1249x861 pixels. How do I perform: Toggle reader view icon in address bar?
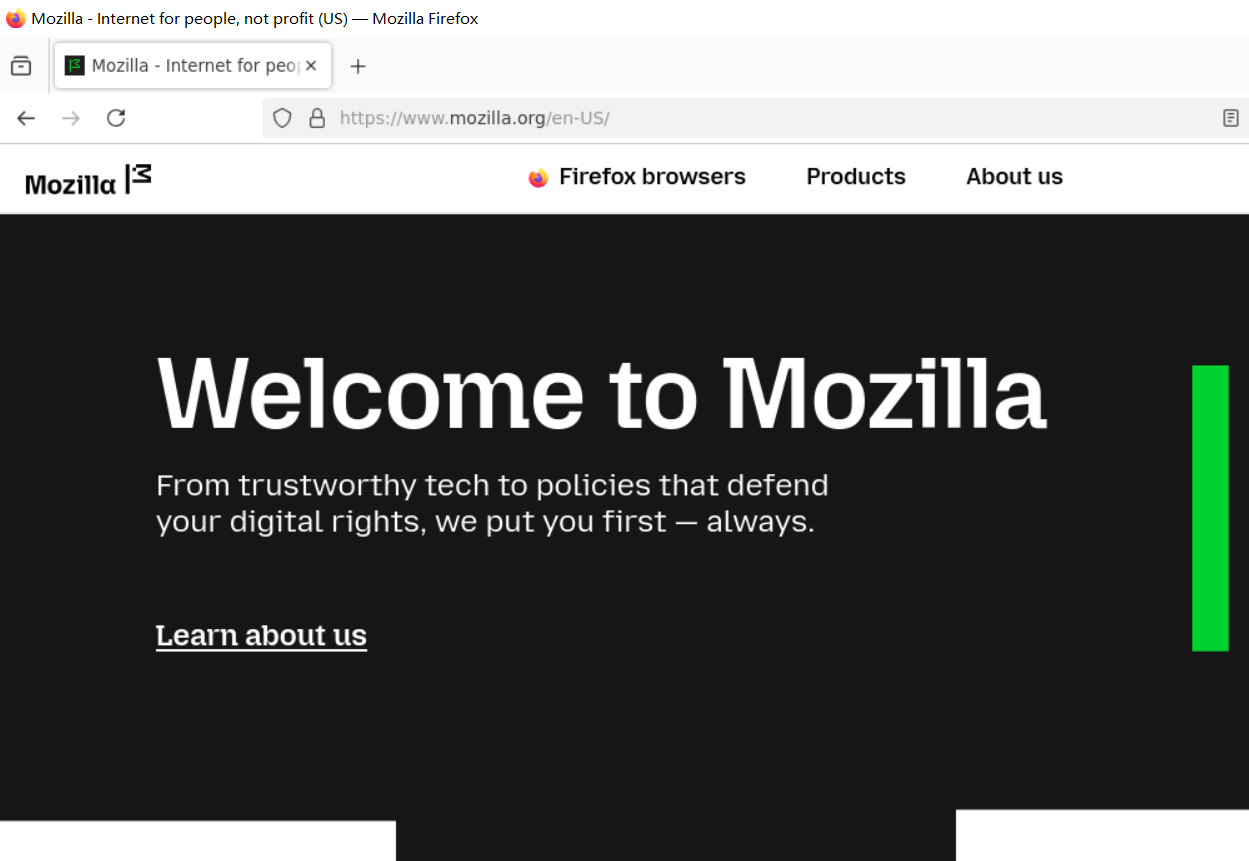(1231, 118)
